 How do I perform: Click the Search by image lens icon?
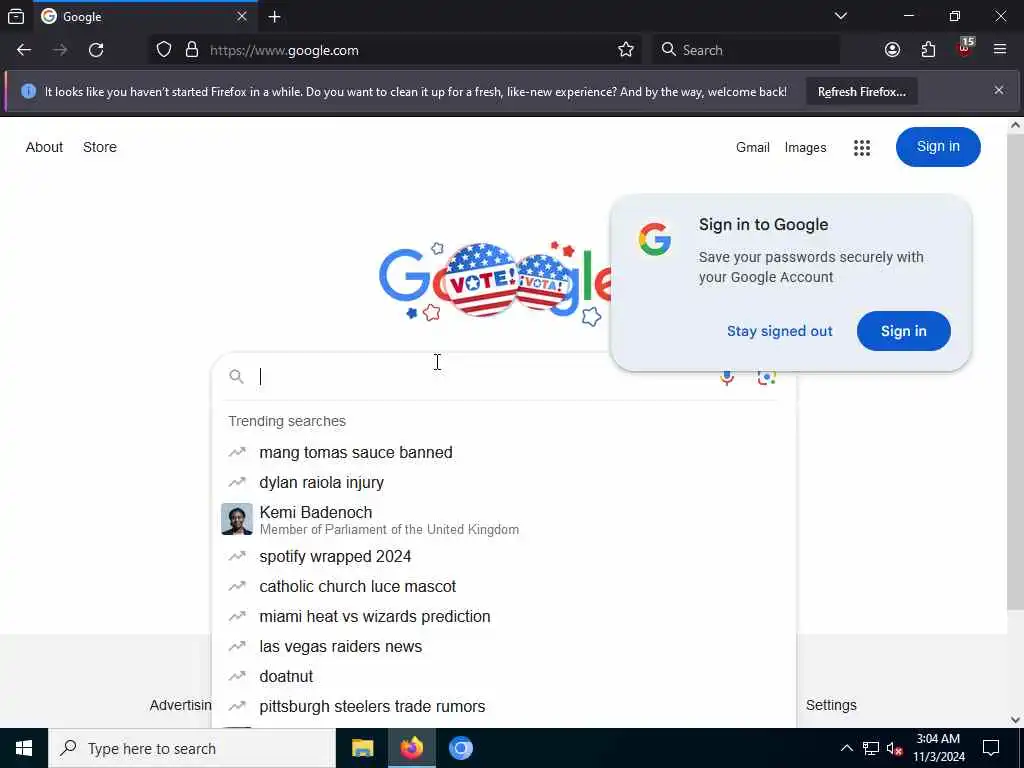(x=766, y=377)
